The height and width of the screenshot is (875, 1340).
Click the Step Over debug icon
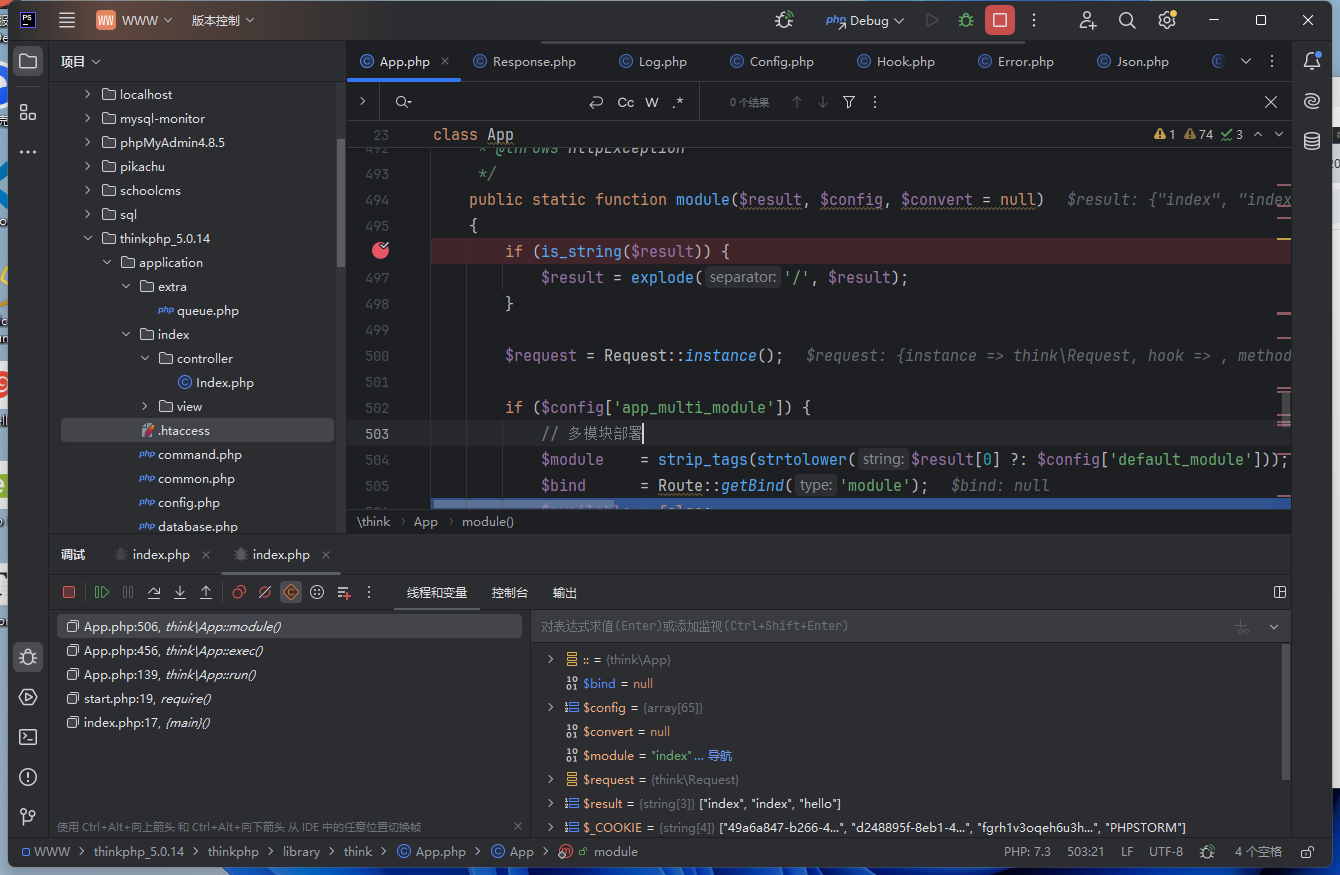click(x=154, y=592)
